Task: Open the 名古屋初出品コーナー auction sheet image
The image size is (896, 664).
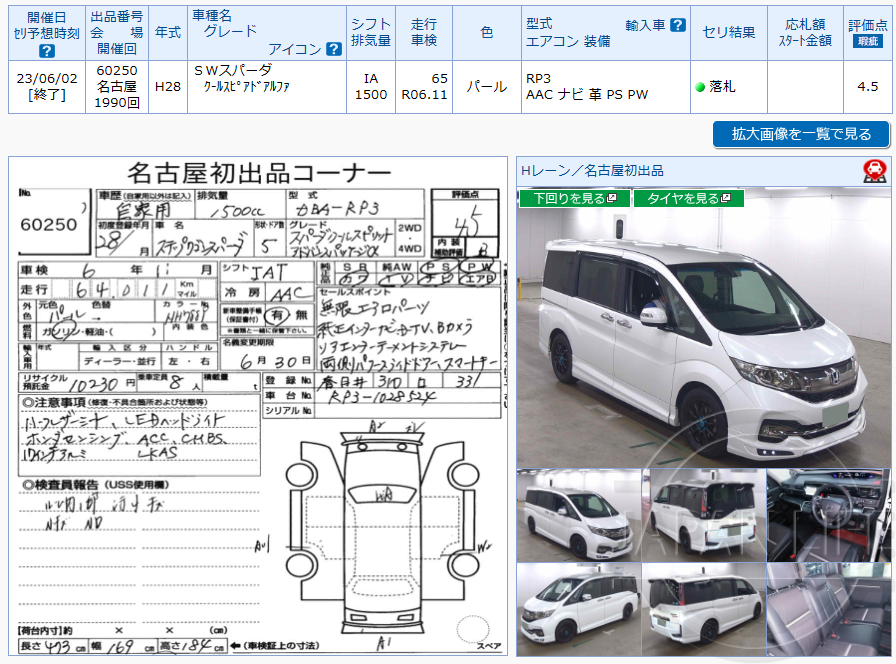Action: point(255,400)
